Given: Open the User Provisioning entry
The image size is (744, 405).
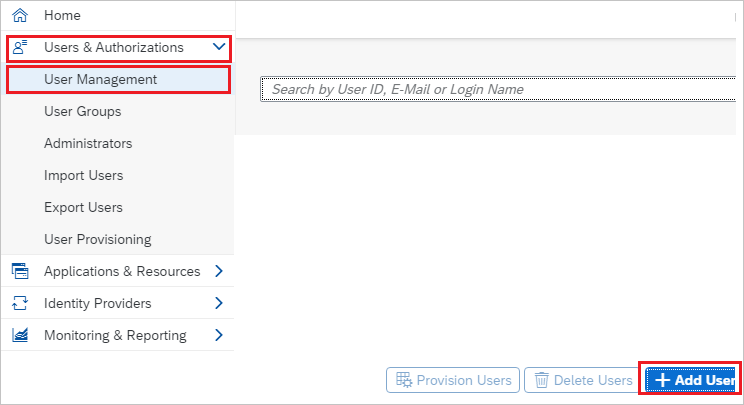Looking at the screenshot, I should coord(118,239).
